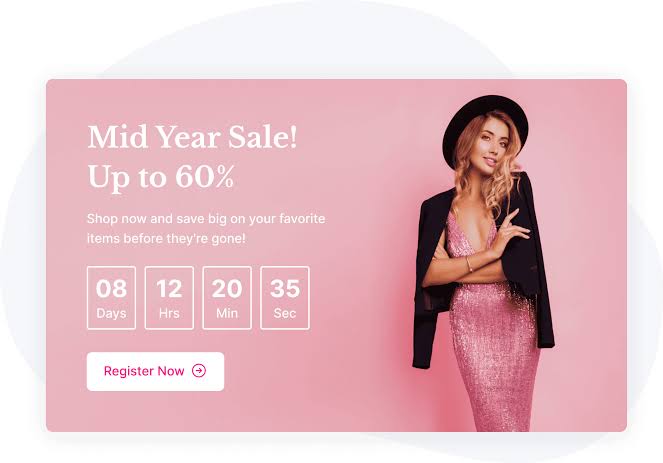Select the 08 days countdown number
Screen dimensions: 663x463
pyautogui.click(x=111, y=289)
